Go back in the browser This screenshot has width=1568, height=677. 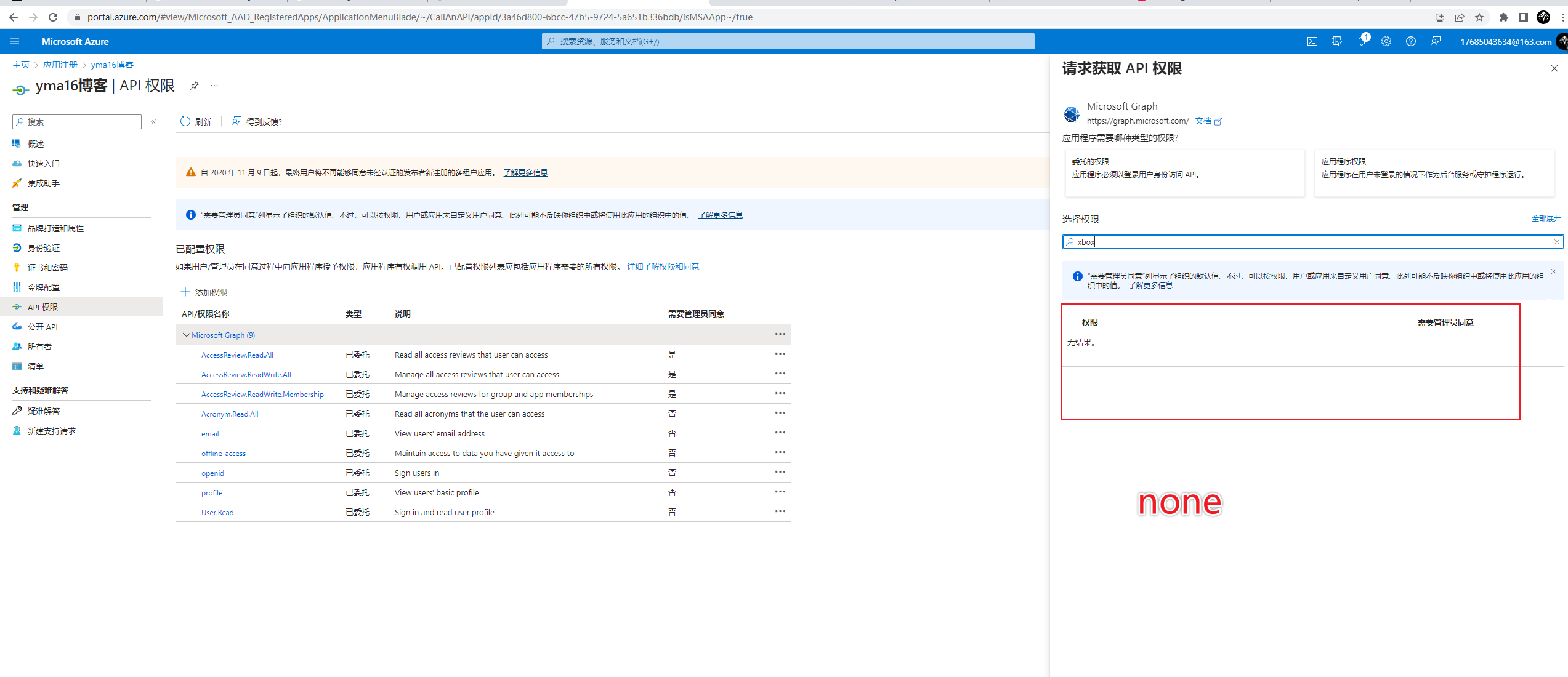pos(14,17)
